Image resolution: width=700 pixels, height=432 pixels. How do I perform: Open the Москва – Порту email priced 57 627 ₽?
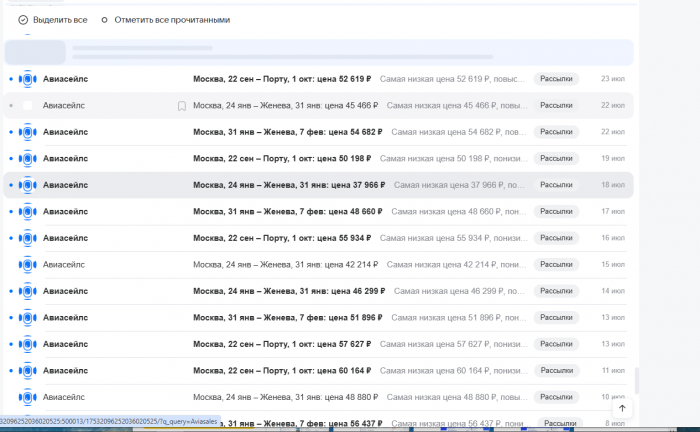pos(281,344)
